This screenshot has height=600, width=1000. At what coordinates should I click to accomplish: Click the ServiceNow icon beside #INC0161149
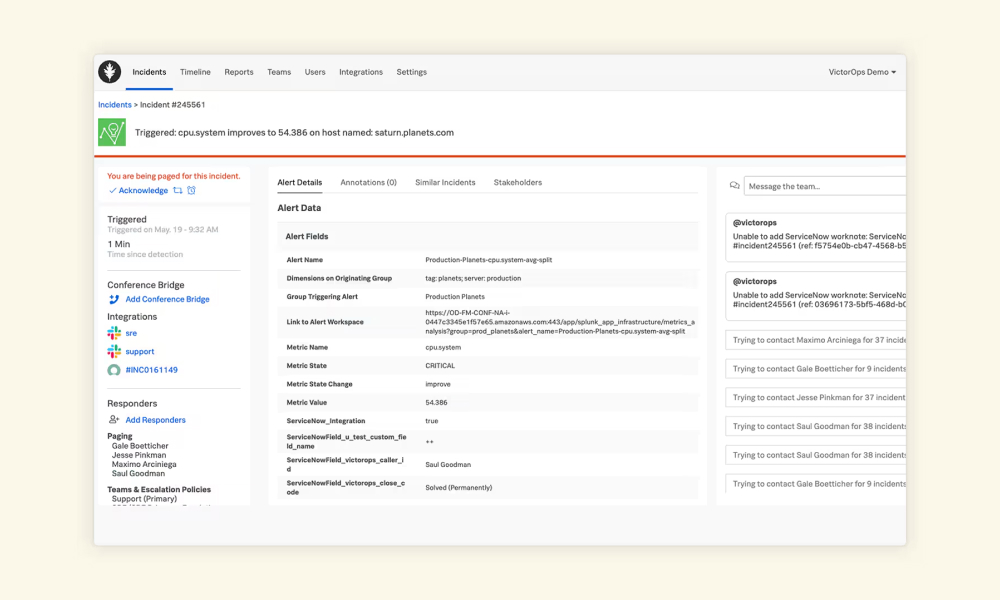(x=114, y=370)
